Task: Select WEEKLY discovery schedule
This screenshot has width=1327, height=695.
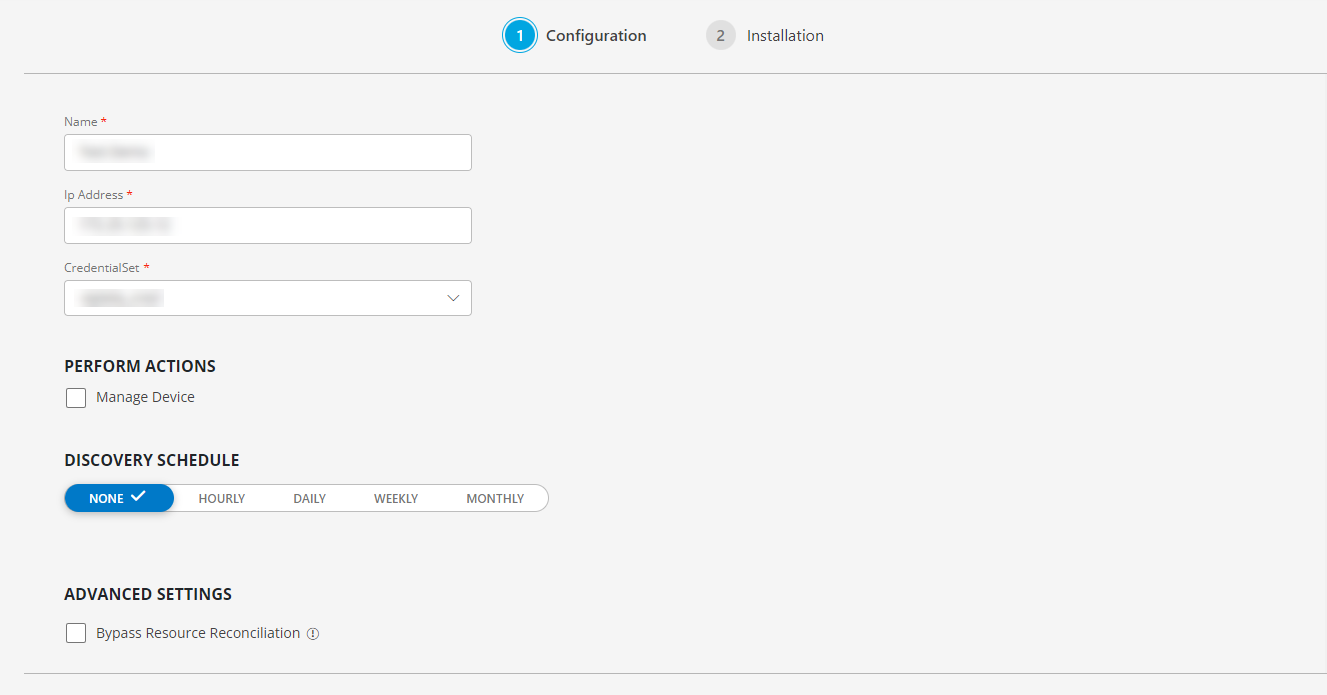Action: coord(396,497)
